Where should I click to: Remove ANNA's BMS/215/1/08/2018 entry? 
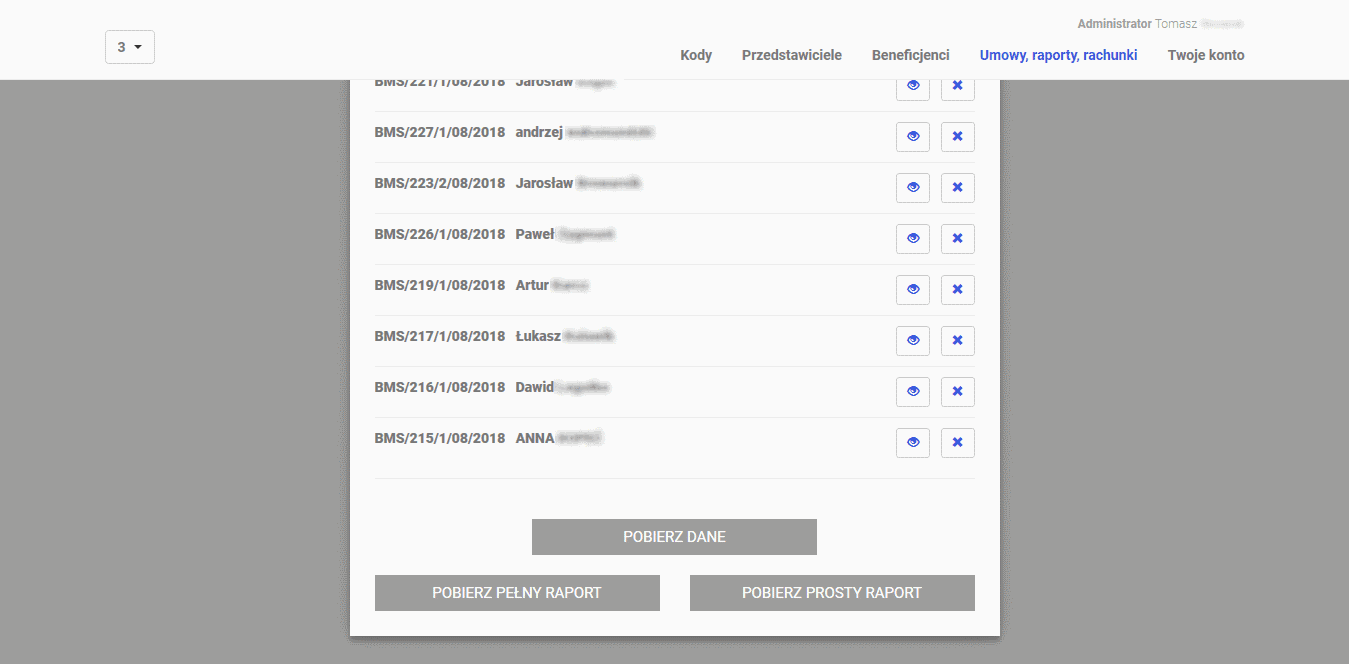(957, 443)
